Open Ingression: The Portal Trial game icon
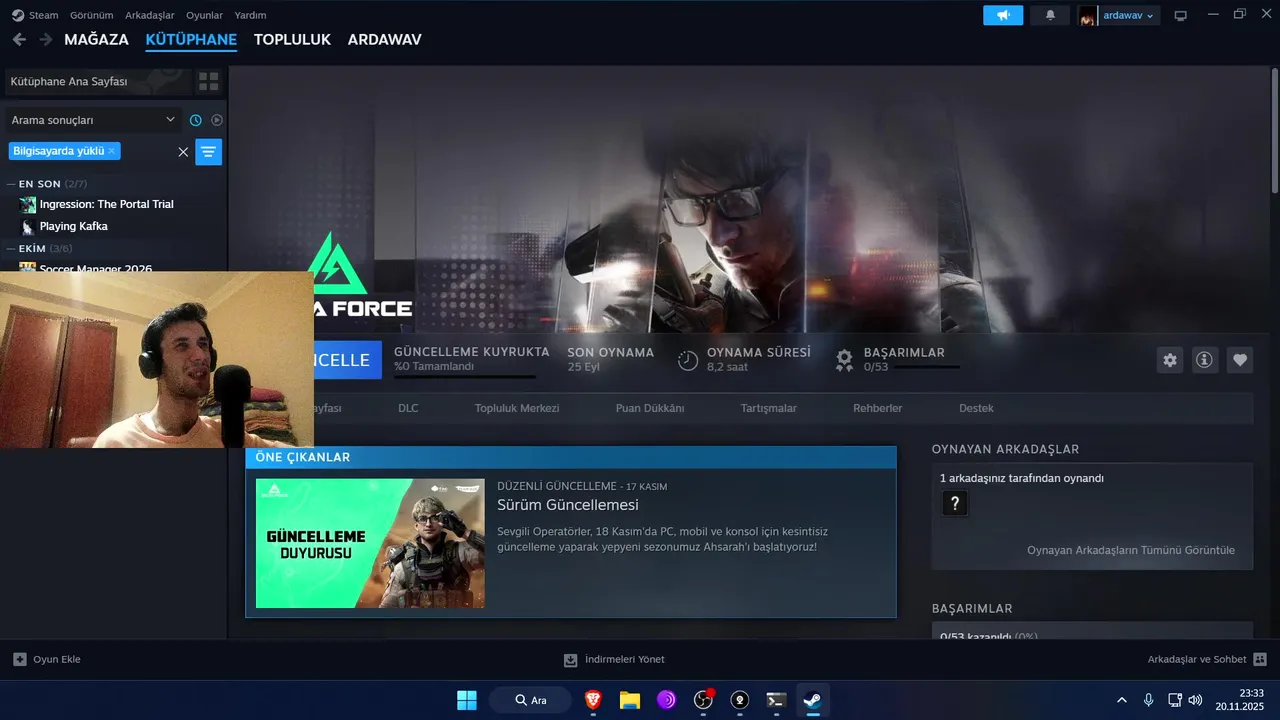This screenshot has width=1280, height=720. [x=28, y=204]
